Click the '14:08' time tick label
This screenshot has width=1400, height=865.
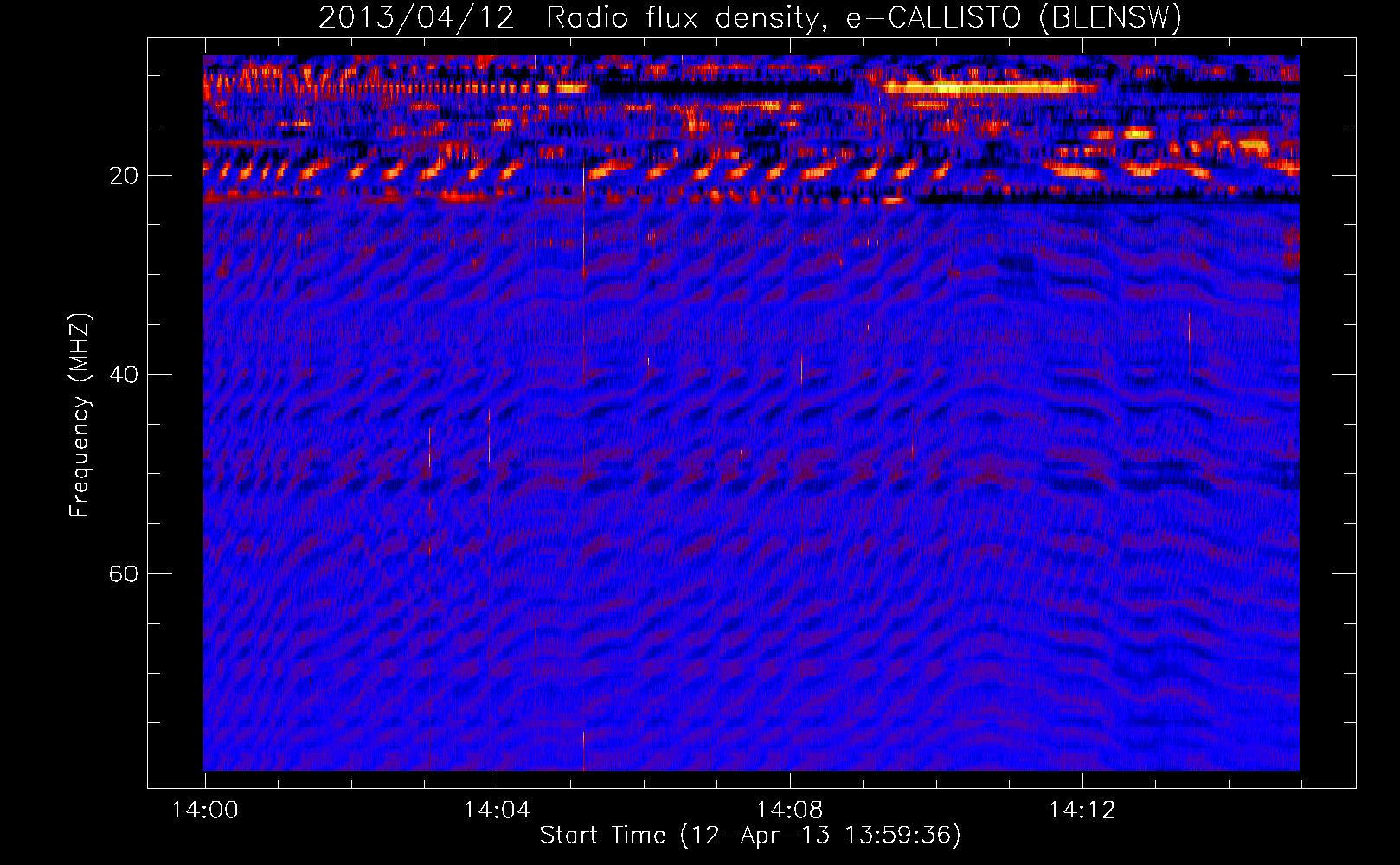coord(789,810)
